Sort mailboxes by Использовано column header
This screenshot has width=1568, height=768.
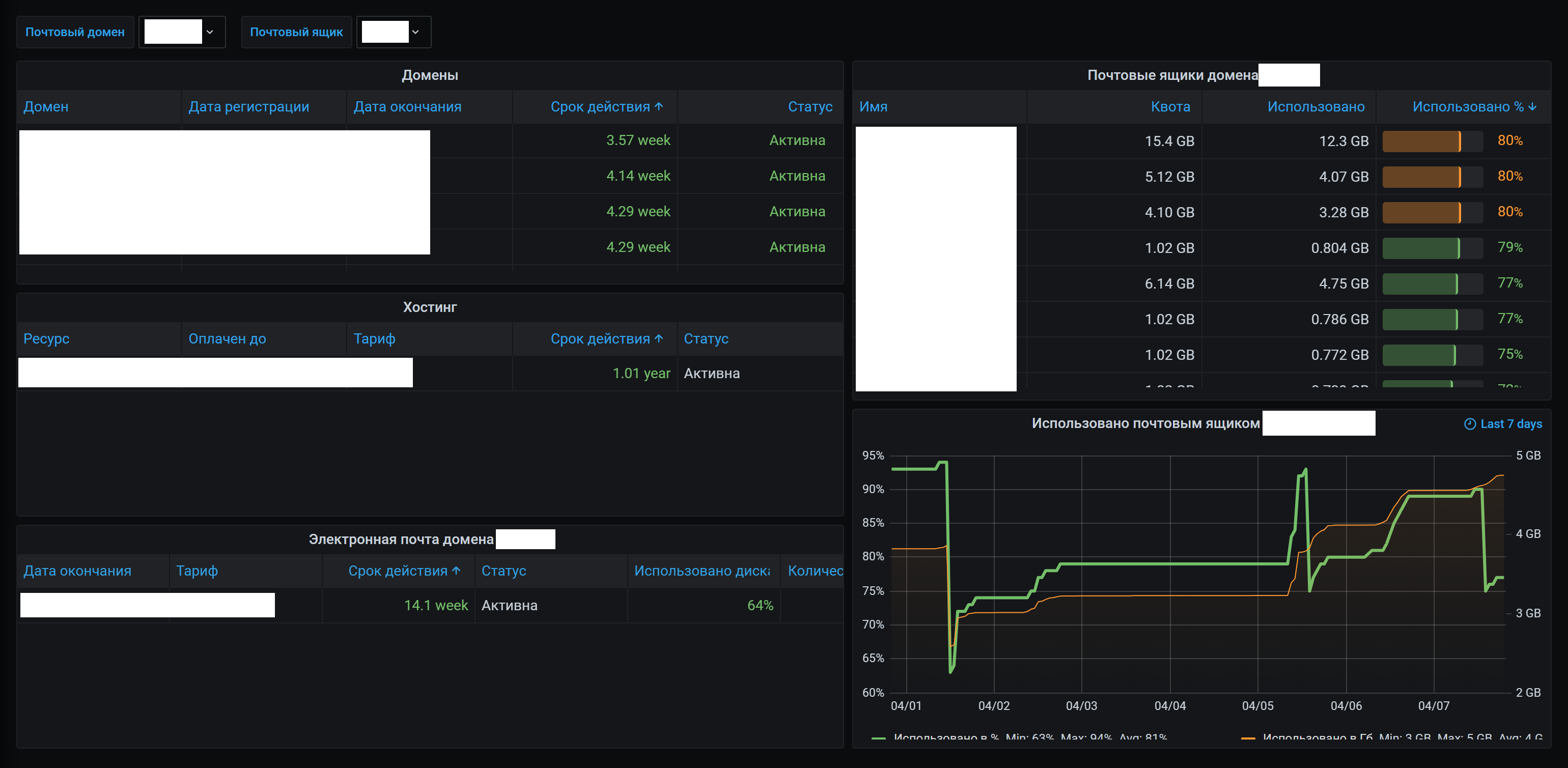[x=1315, y=106]
